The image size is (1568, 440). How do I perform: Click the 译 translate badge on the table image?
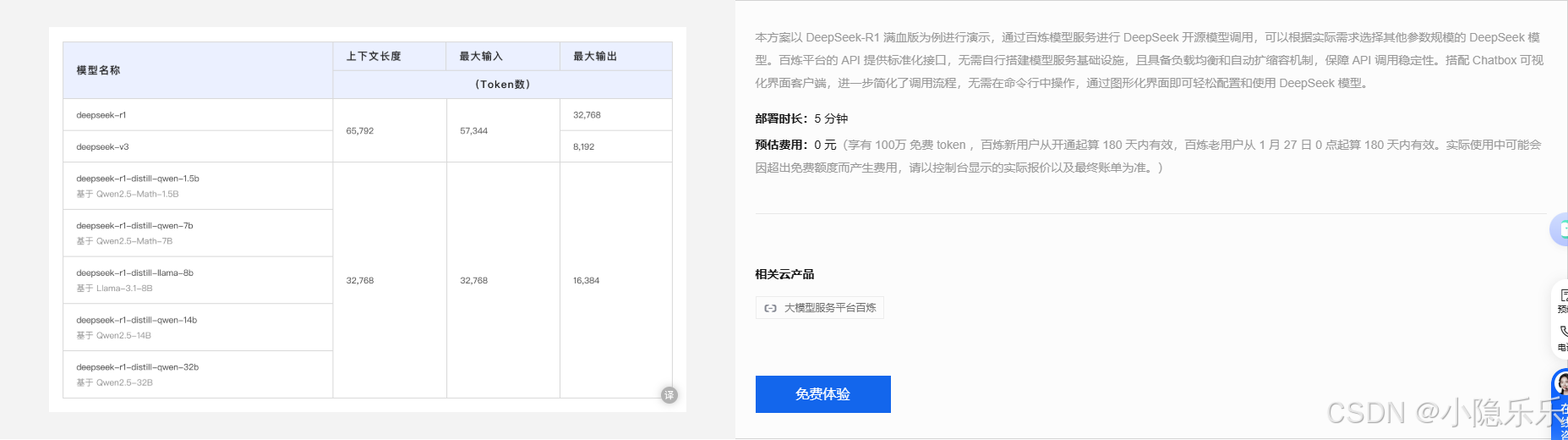[x=669, y=395]
